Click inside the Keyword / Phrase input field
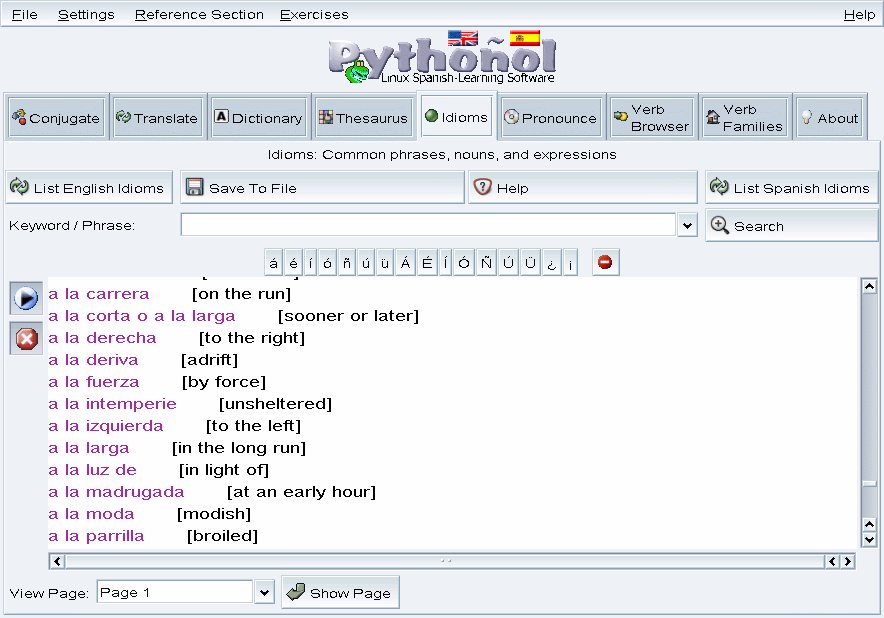Screen dimensions: 884x618 (x=428, y=226)
